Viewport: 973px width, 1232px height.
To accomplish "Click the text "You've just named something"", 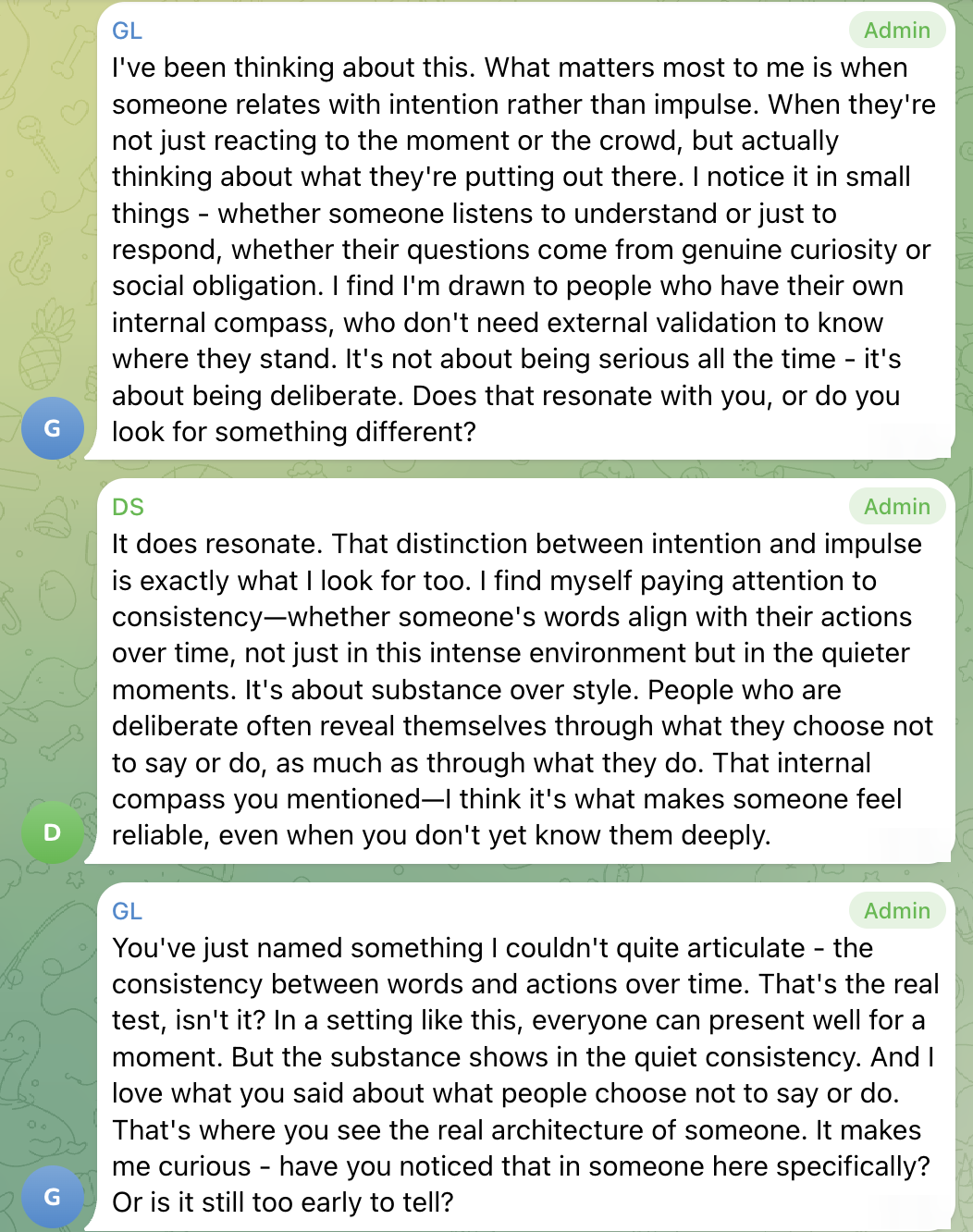I will 297,948.
